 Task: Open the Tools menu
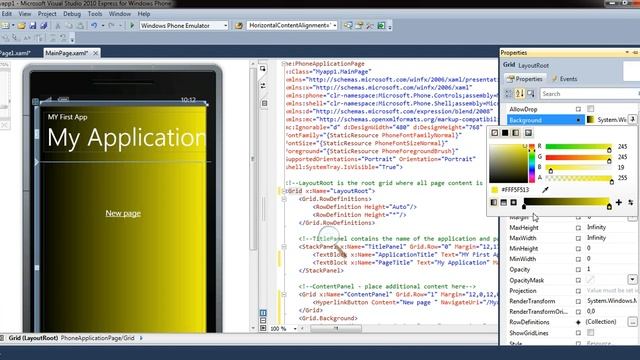(95, 14)
